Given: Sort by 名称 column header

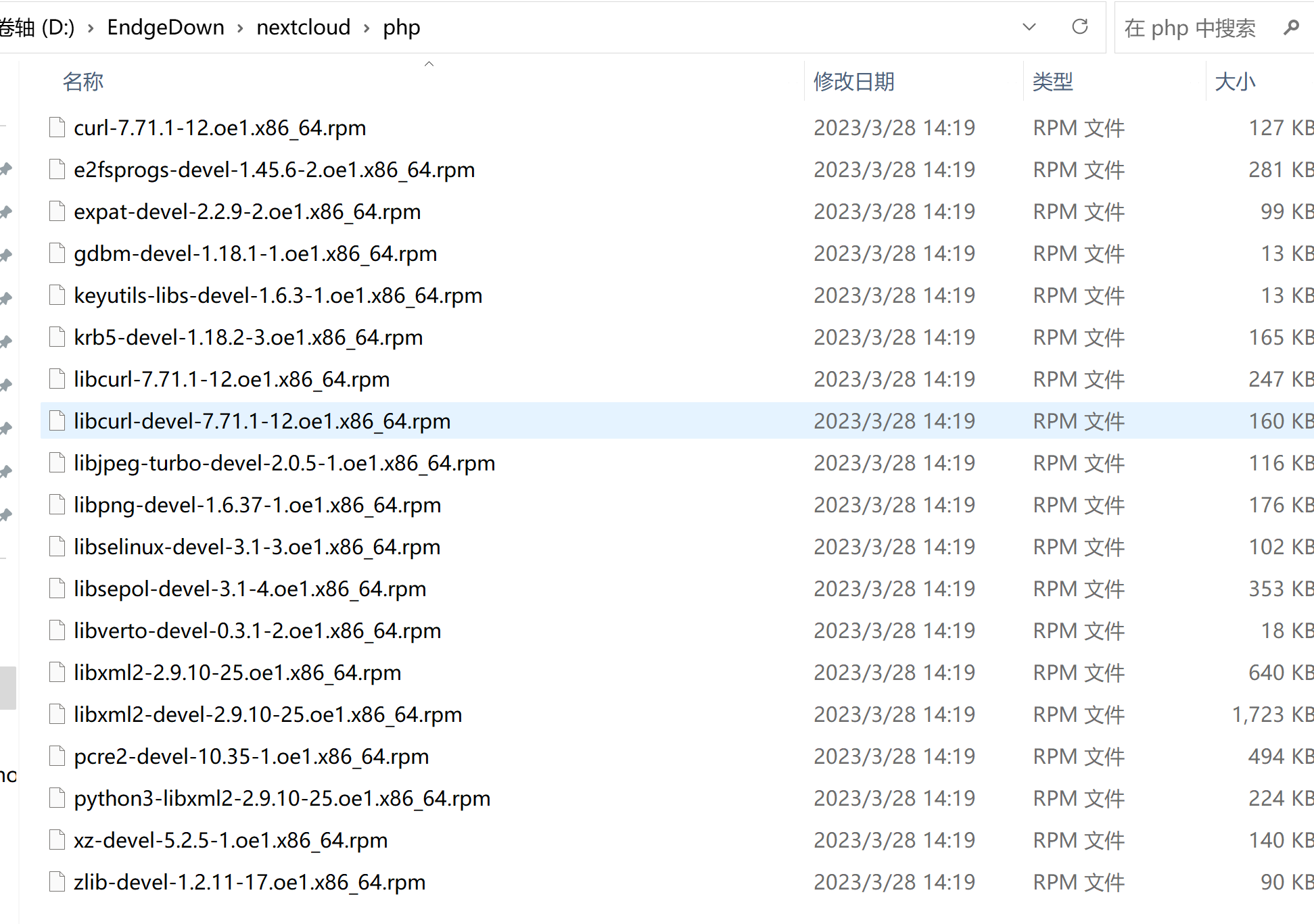Looking at the screenshot, I should tap(83, 82).
